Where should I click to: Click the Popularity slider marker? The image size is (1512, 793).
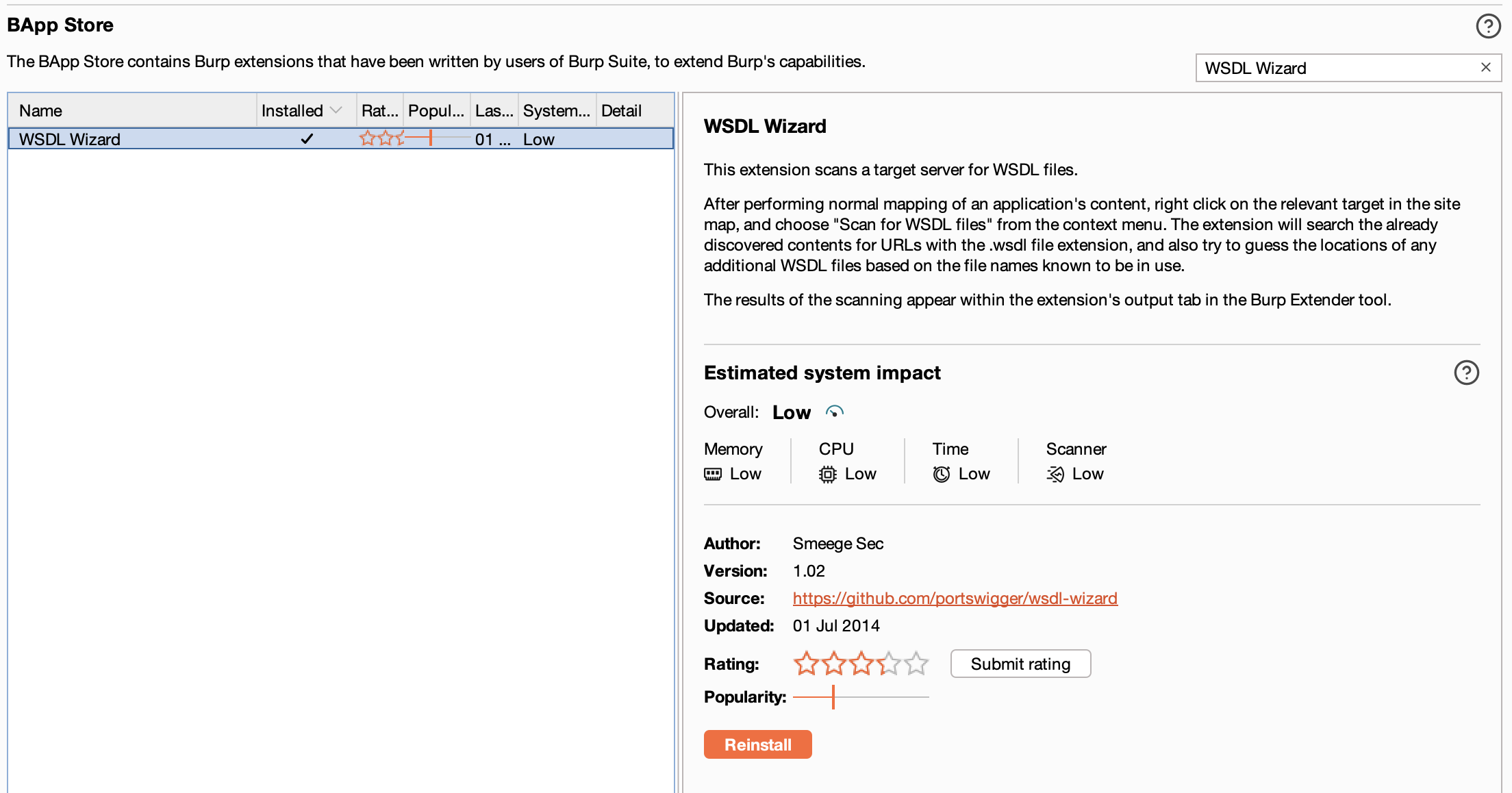[833, 697]
